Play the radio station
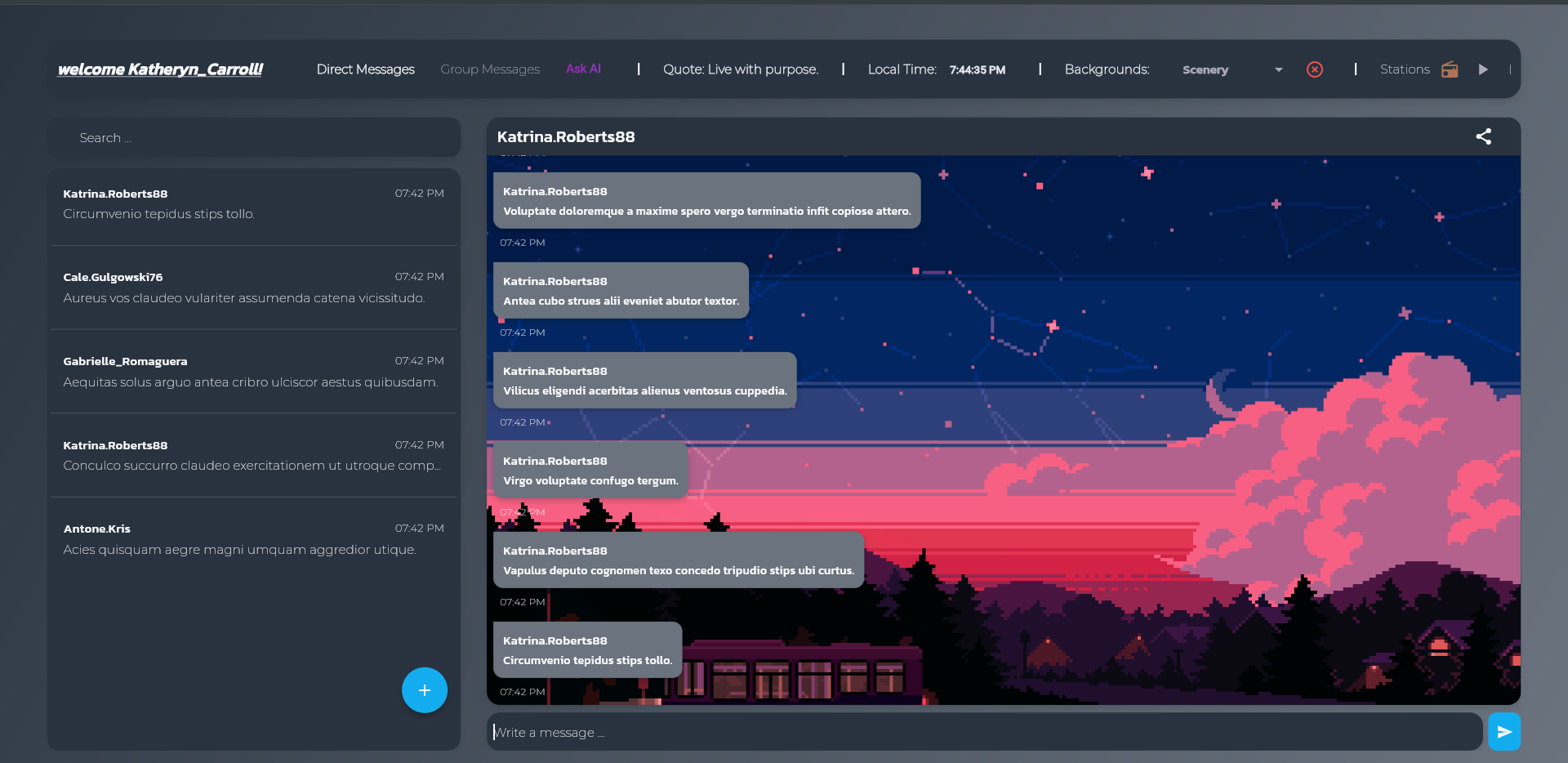This screenshot has height=763, width=1568. [1483, 69]
